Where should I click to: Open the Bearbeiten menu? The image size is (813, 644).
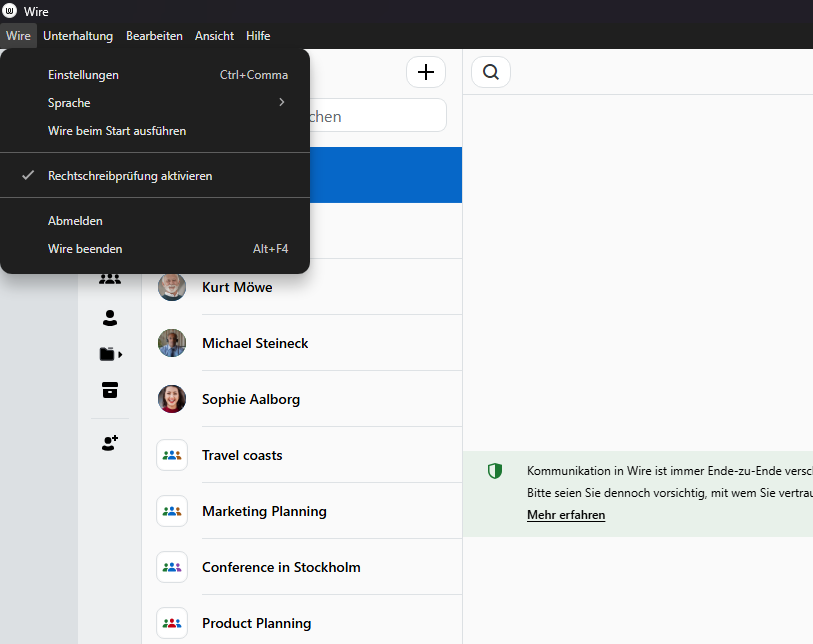(154, 36)
